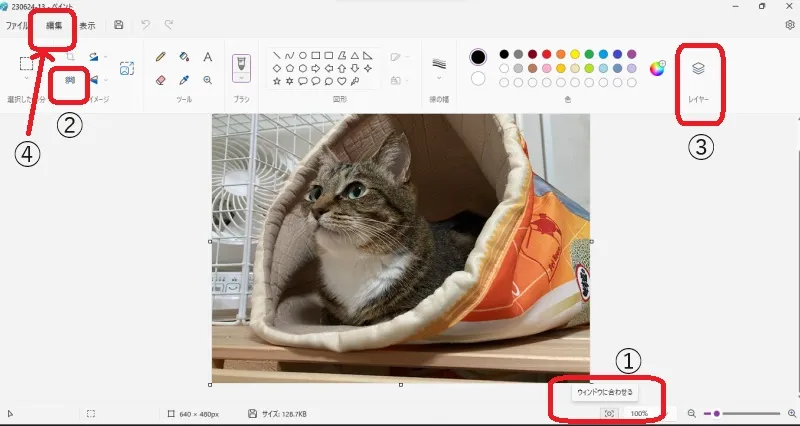800x426 pixels.
Task: Choose the pentagon shape
Action: click(289, 68)
